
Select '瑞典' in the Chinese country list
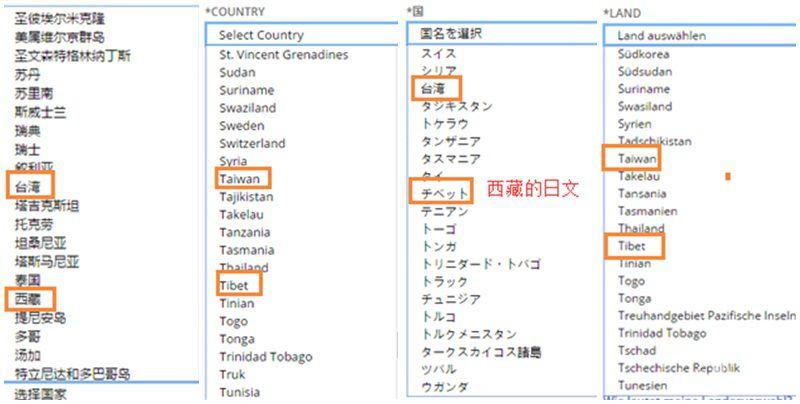27,130
